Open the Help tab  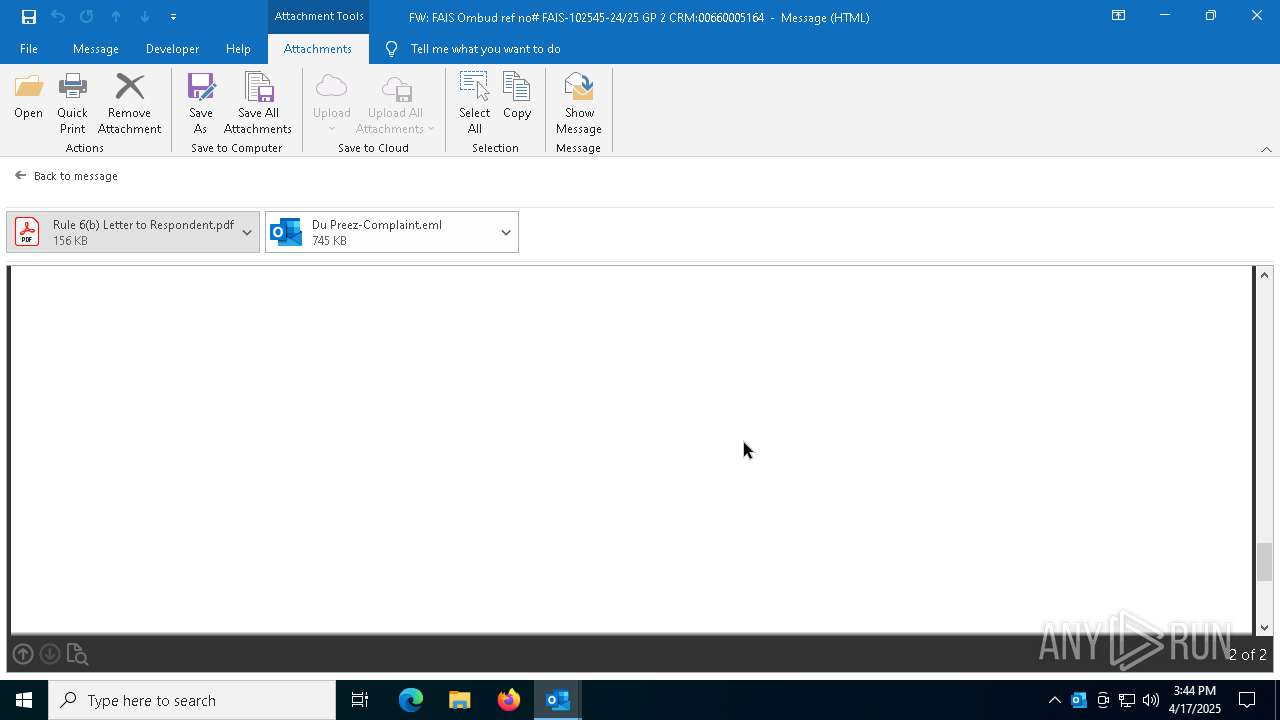click(x=238, y=49)
